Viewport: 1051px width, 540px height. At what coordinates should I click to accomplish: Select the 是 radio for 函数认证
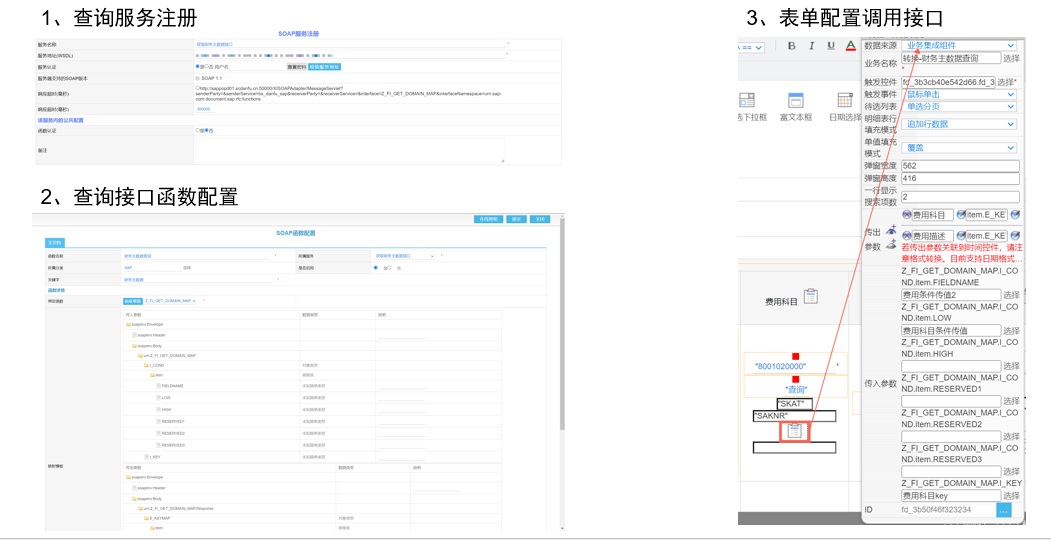tap(198, 130)
